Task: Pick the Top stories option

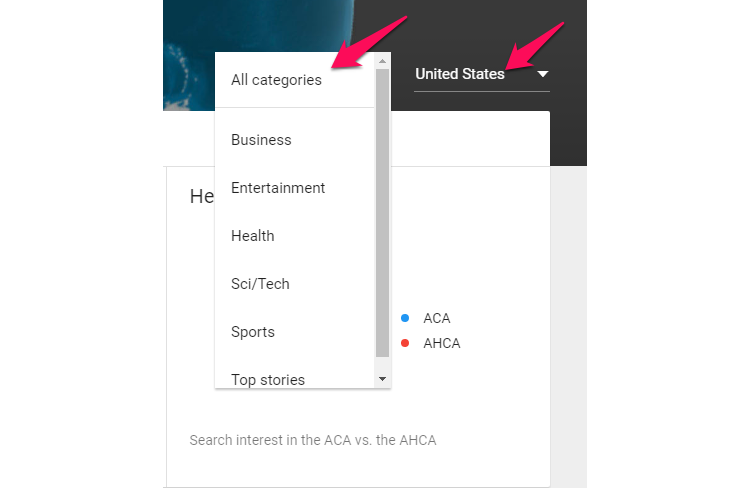Action: click(268, 379)
